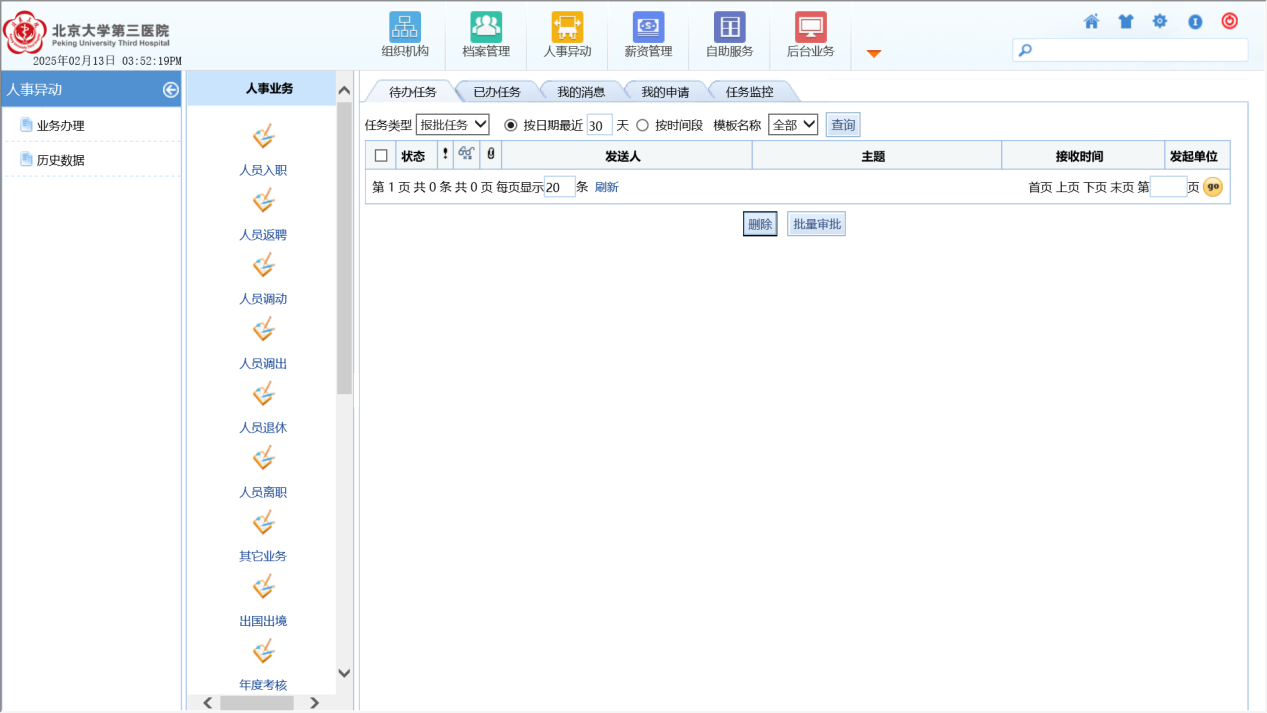
Task: Expand more modules with orange arrow
Action: click(873, 53)
